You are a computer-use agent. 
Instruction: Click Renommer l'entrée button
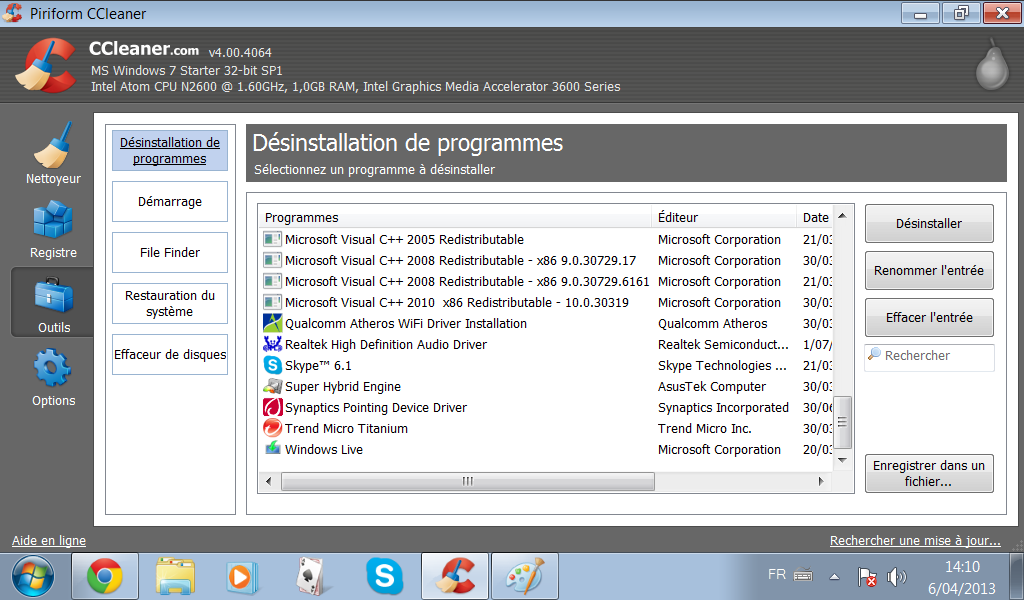(929, 270)
